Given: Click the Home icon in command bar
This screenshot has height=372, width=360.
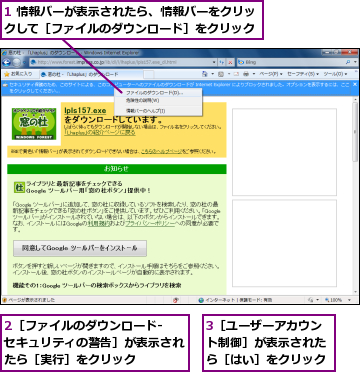Looking at the screenshot, I should point(205,74).
